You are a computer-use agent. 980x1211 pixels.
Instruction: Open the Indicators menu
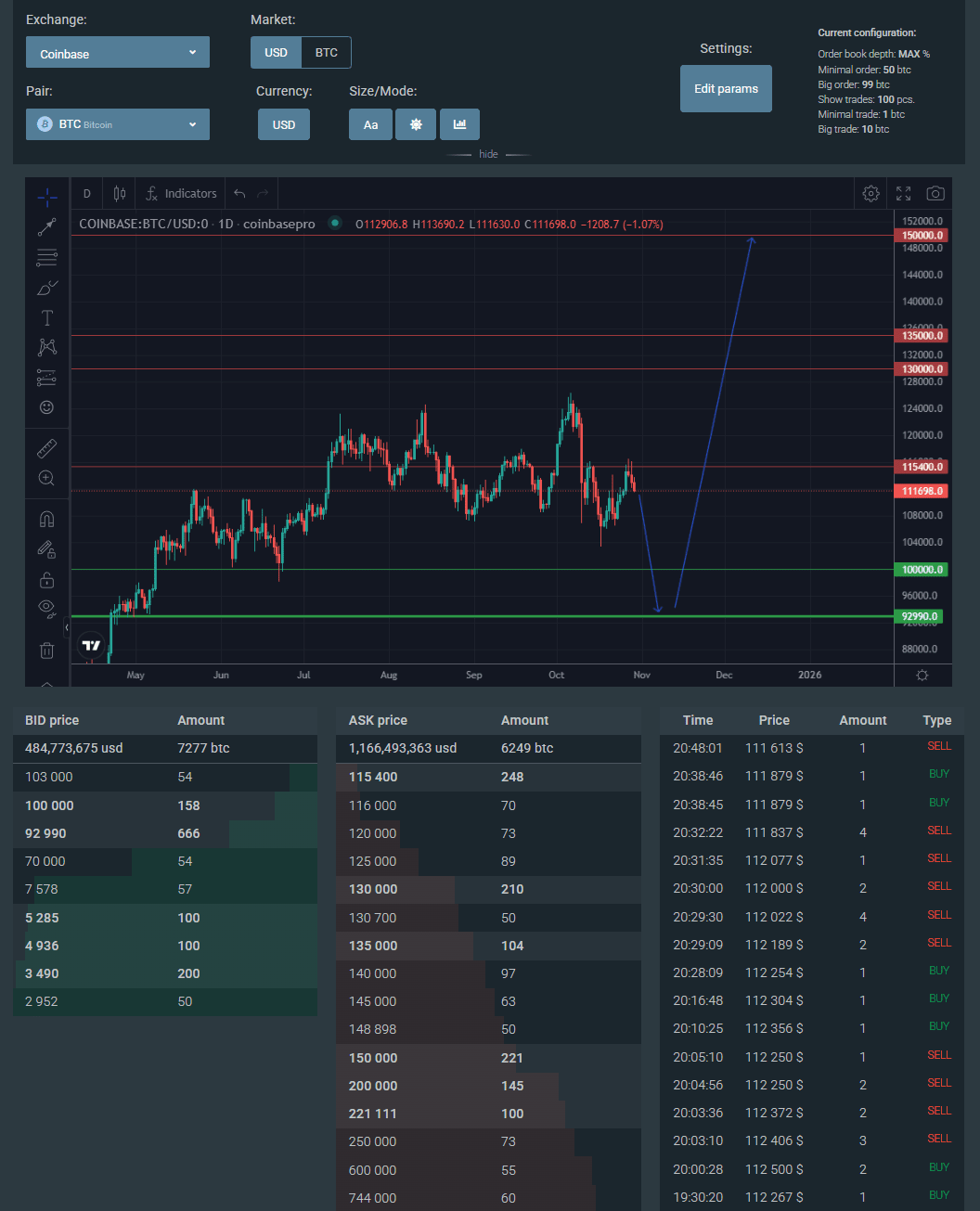181,194
